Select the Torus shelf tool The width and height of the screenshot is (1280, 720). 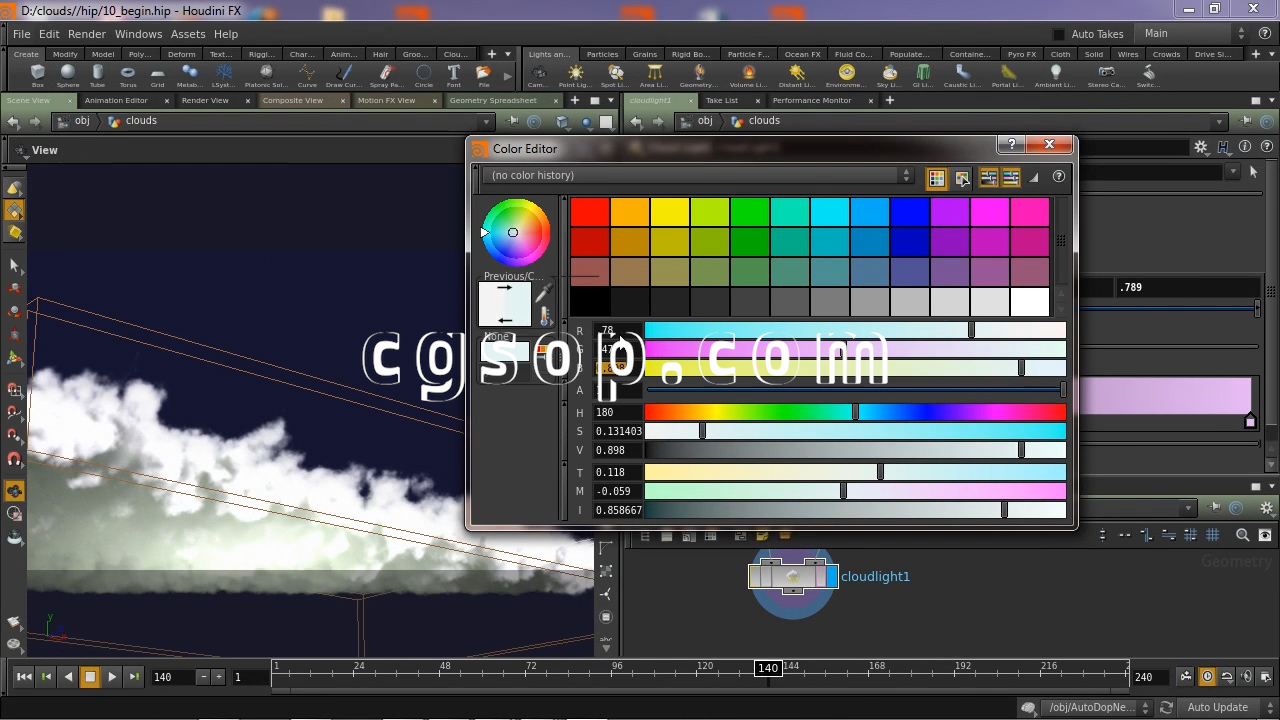[128, 76]
